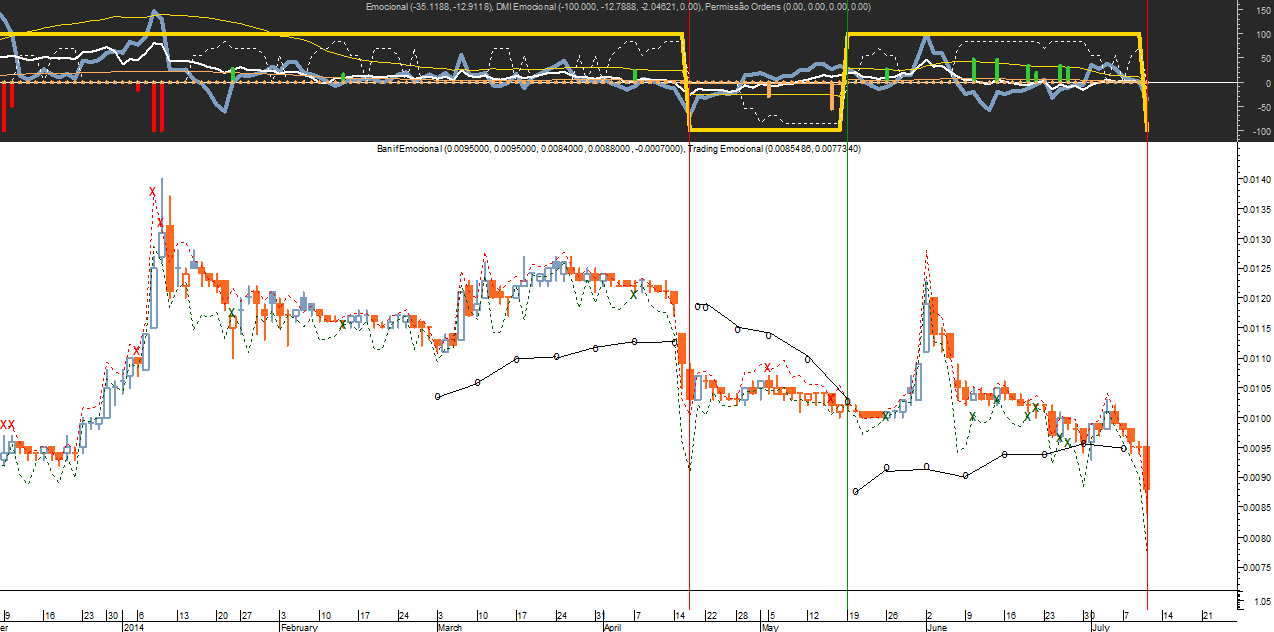Click the '12' date tick label

814,616
